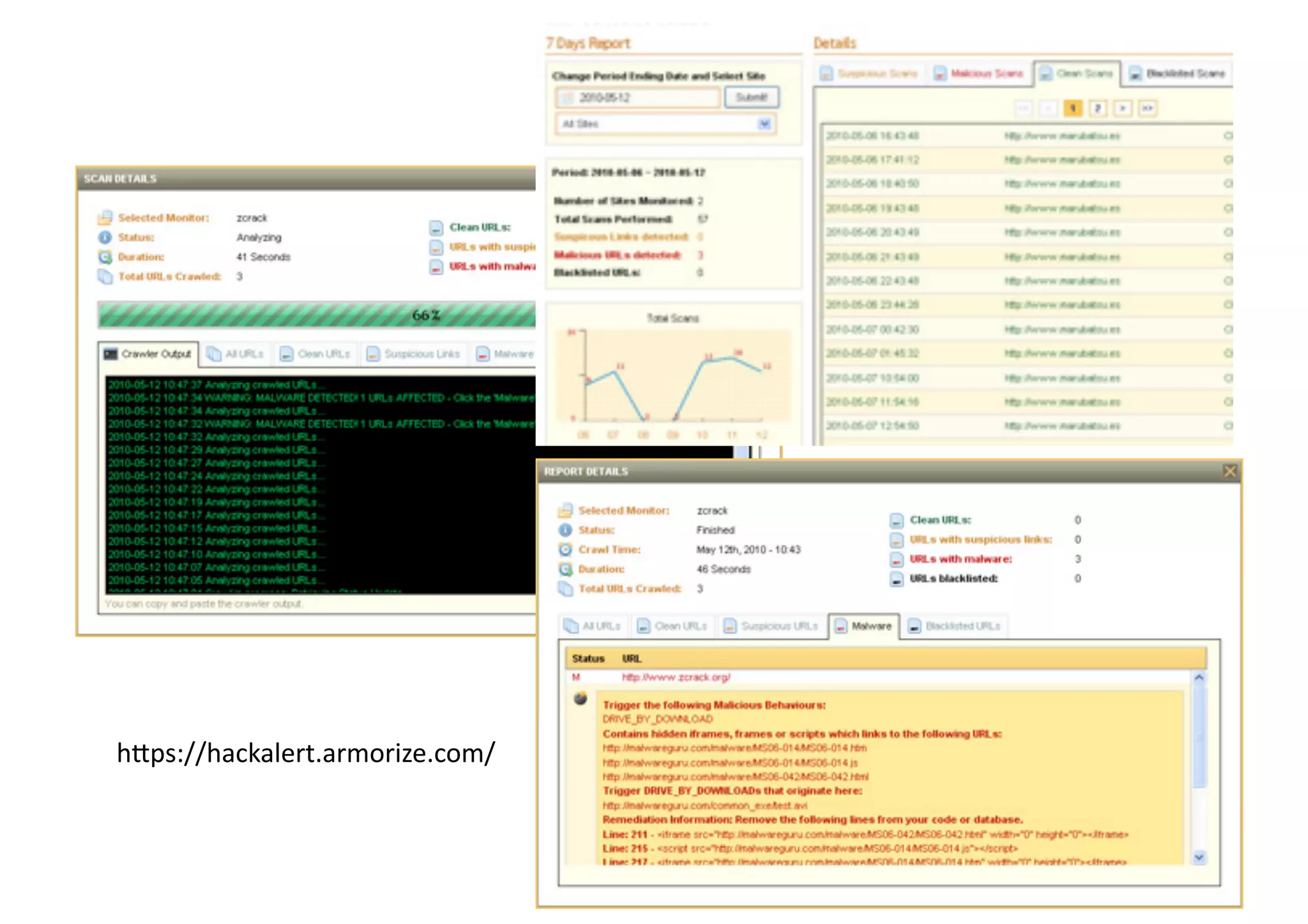
Task: Click first MALWARE DETECTED warning line in crawler output
Action: [321, 398]
